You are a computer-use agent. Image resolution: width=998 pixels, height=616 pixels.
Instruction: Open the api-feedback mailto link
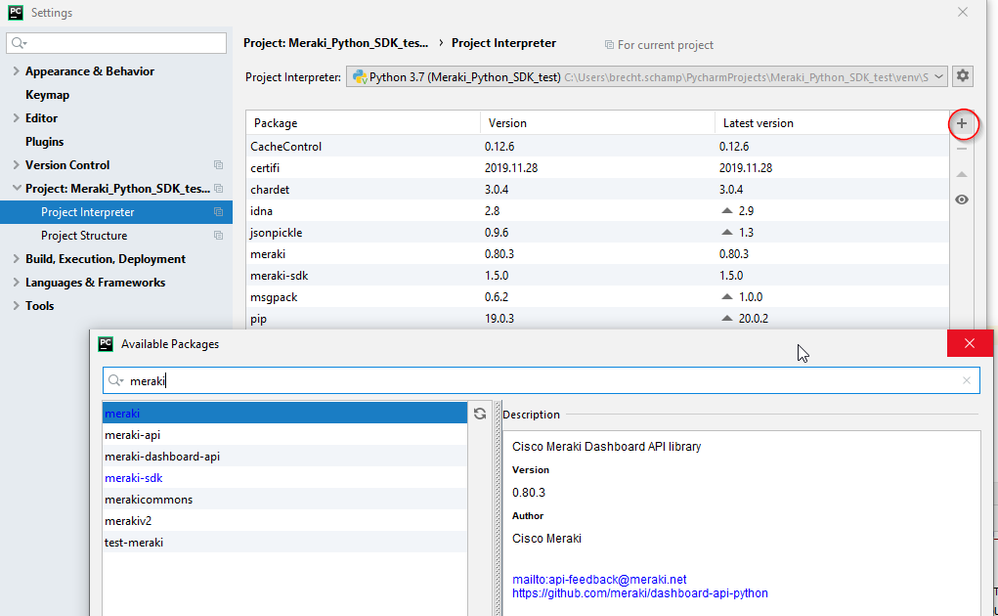(x=599, y=580)
